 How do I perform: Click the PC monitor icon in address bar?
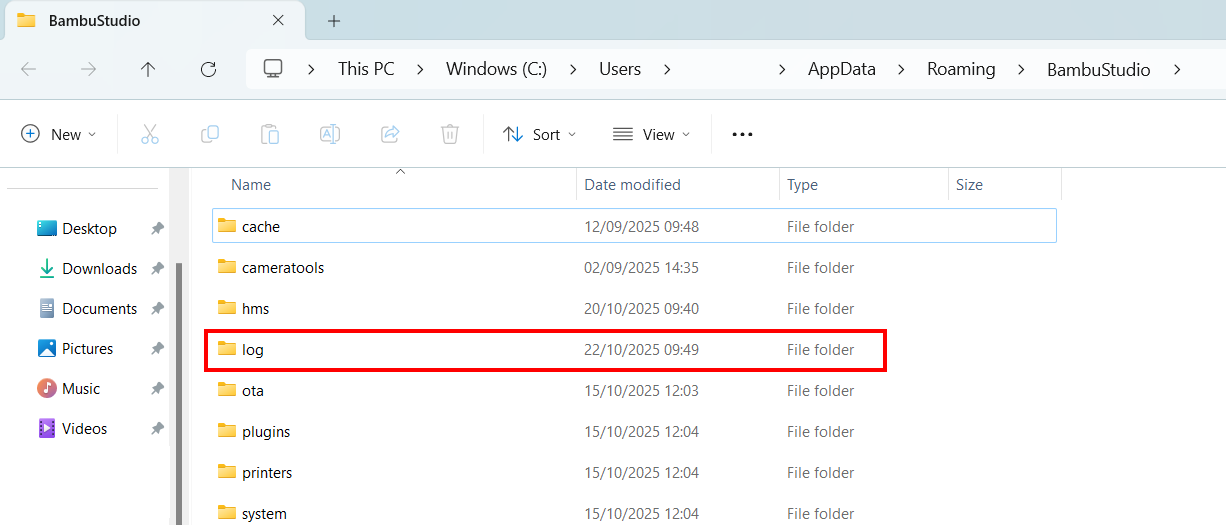[273, 69]
